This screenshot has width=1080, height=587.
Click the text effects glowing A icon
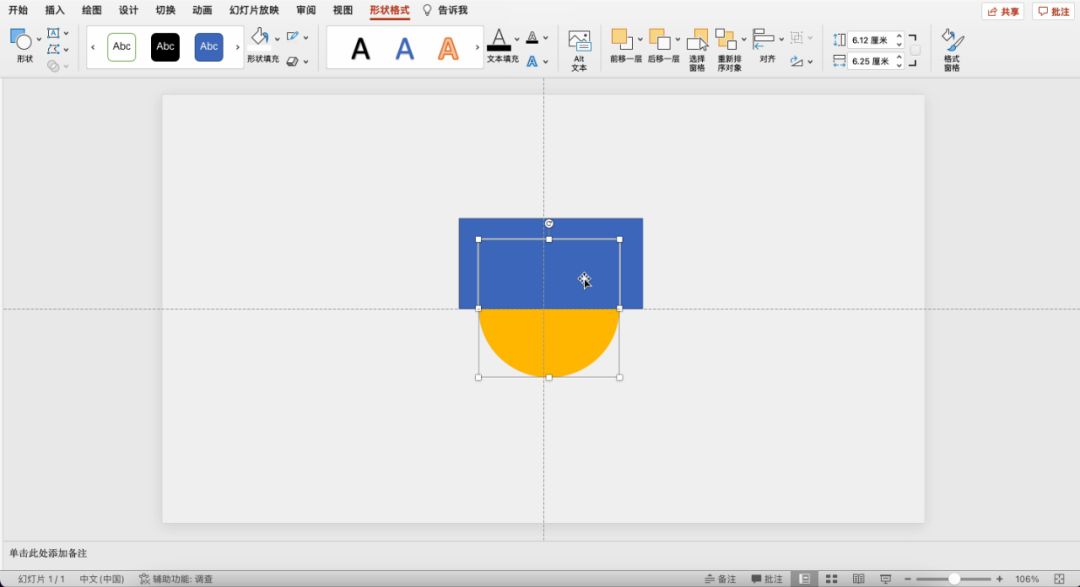(532, 61)
